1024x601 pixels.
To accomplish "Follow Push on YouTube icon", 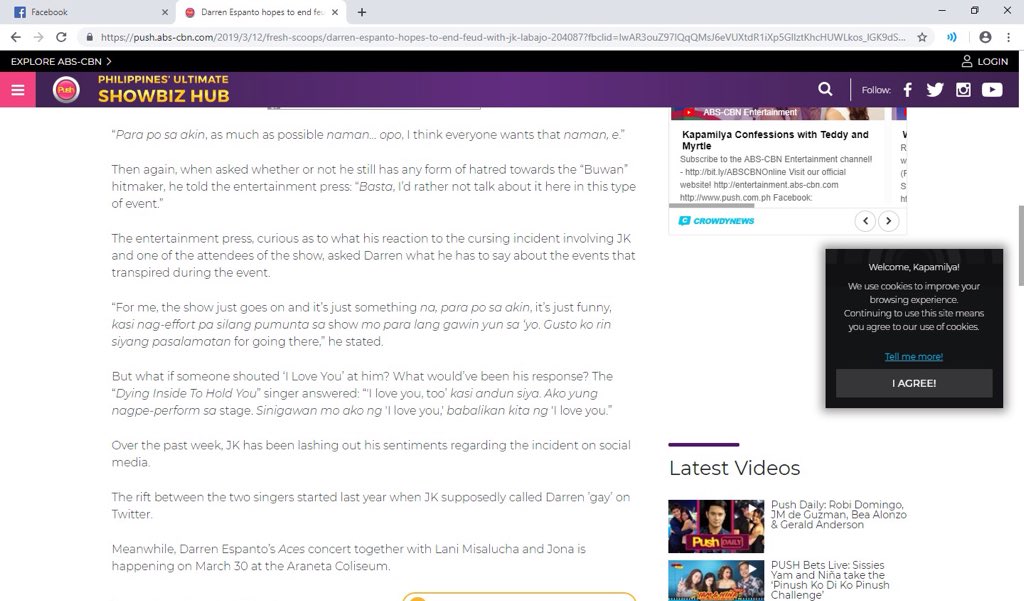I will tap(992, 89).
